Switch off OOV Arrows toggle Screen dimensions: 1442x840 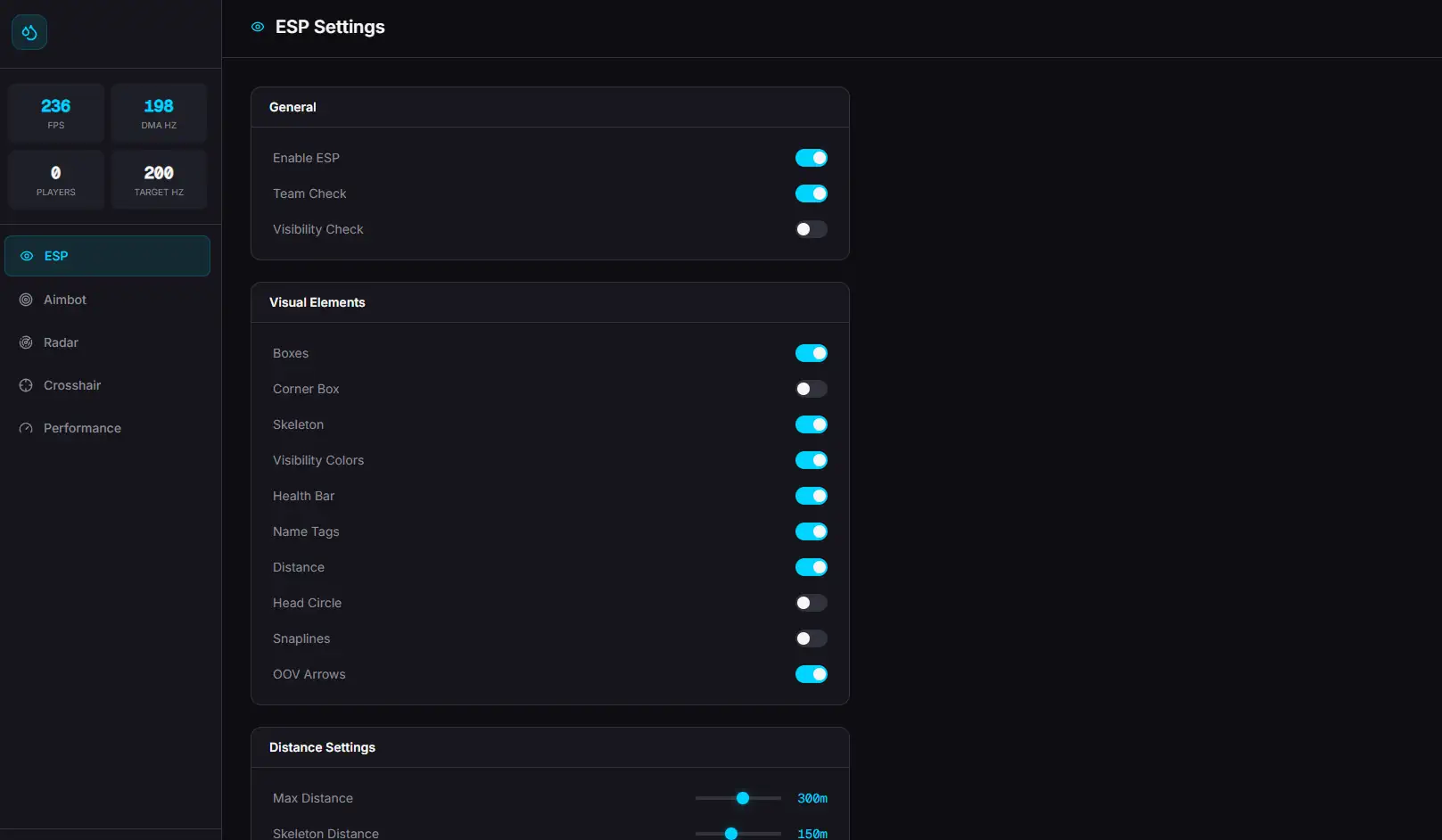811,674
